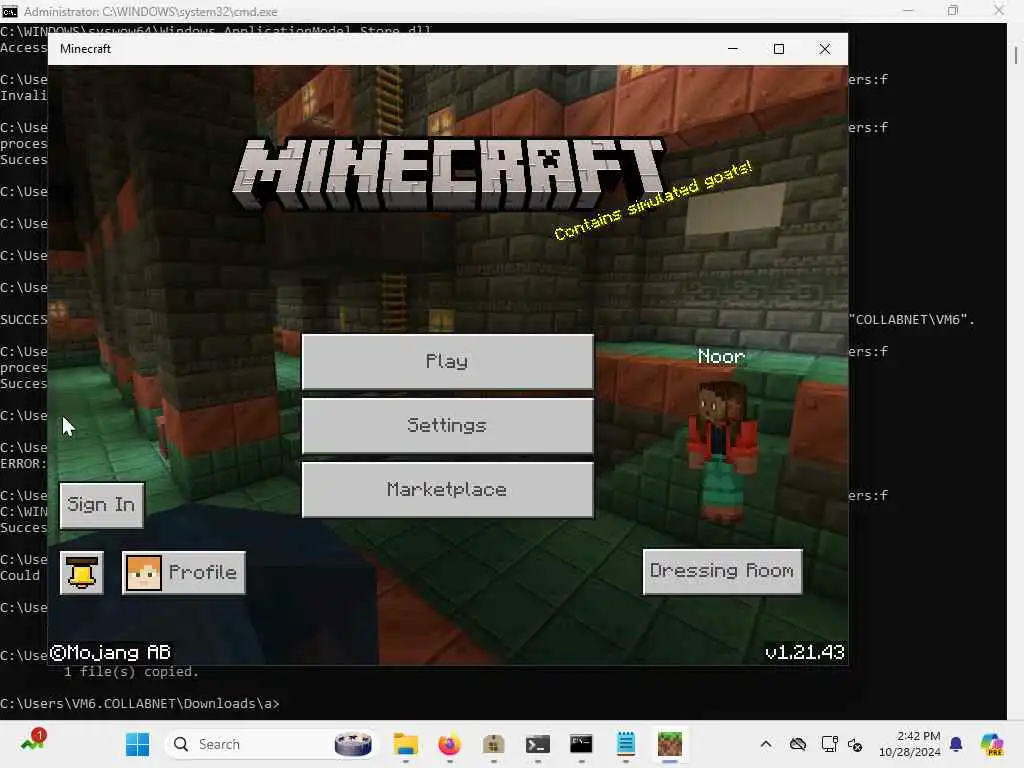Launch Firefox from the taskbar
The width and height of the screenshot is (1024, 768).
449,744
